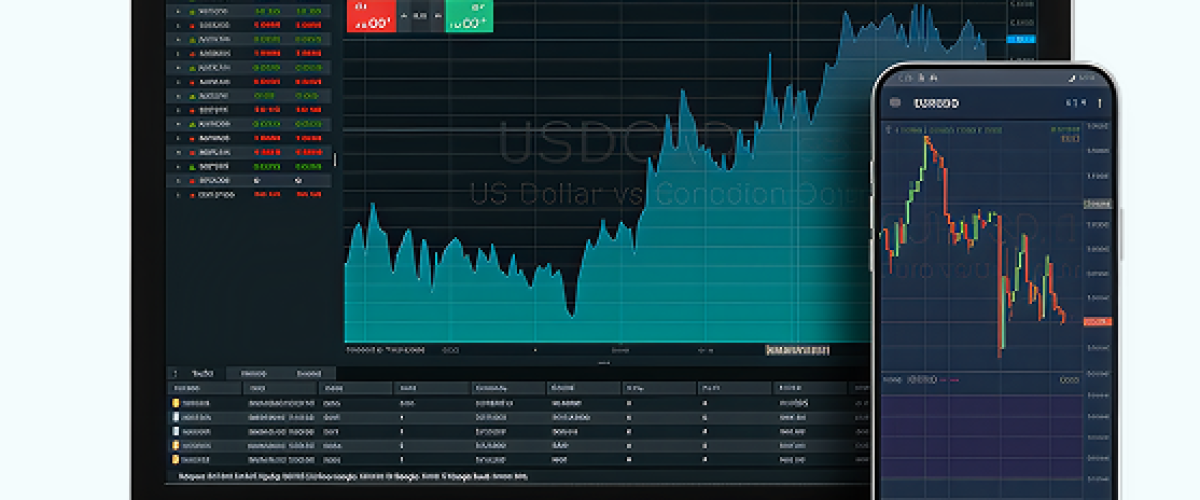Screen dimensions: 1200x500
Task: Increase trade volume with the right stepper arrow
Action: coord(437,16)
